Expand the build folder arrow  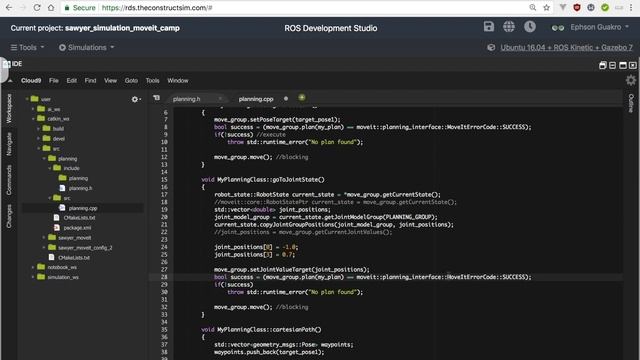click(x=39, y=129)
